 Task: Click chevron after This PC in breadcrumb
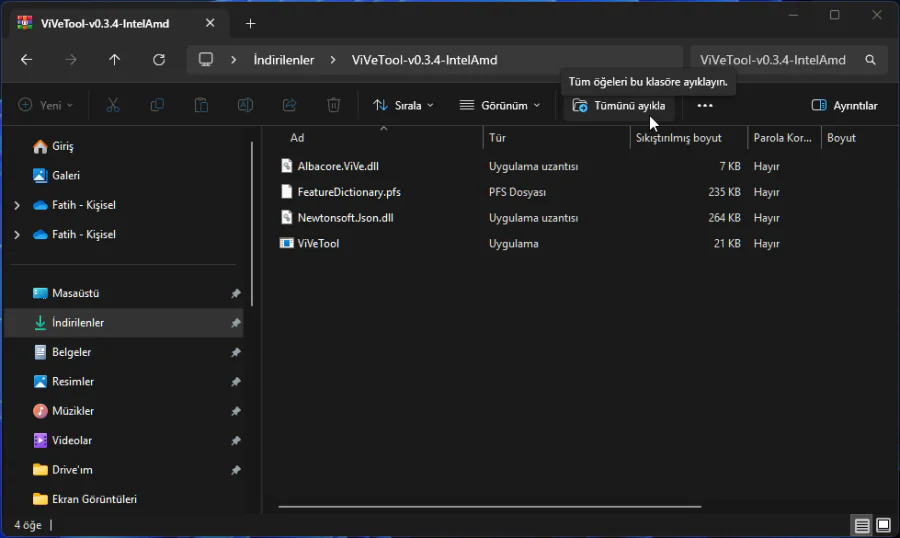233,60
